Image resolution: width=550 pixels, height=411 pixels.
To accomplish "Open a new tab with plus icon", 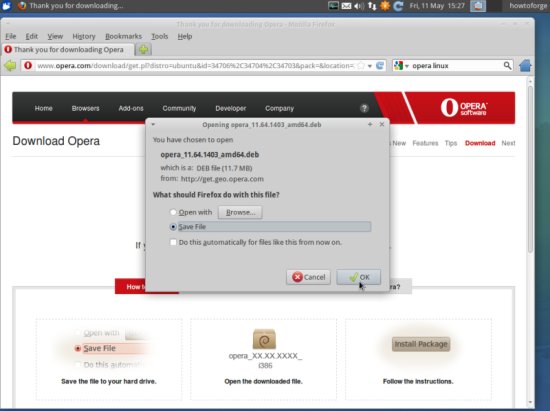I will pos(143,49).
